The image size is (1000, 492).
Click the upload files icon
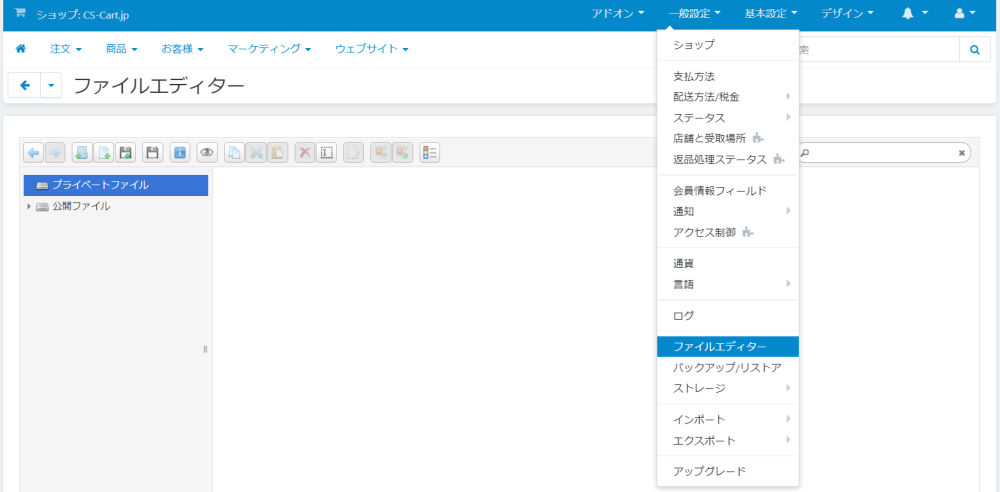tap(125, 153)
